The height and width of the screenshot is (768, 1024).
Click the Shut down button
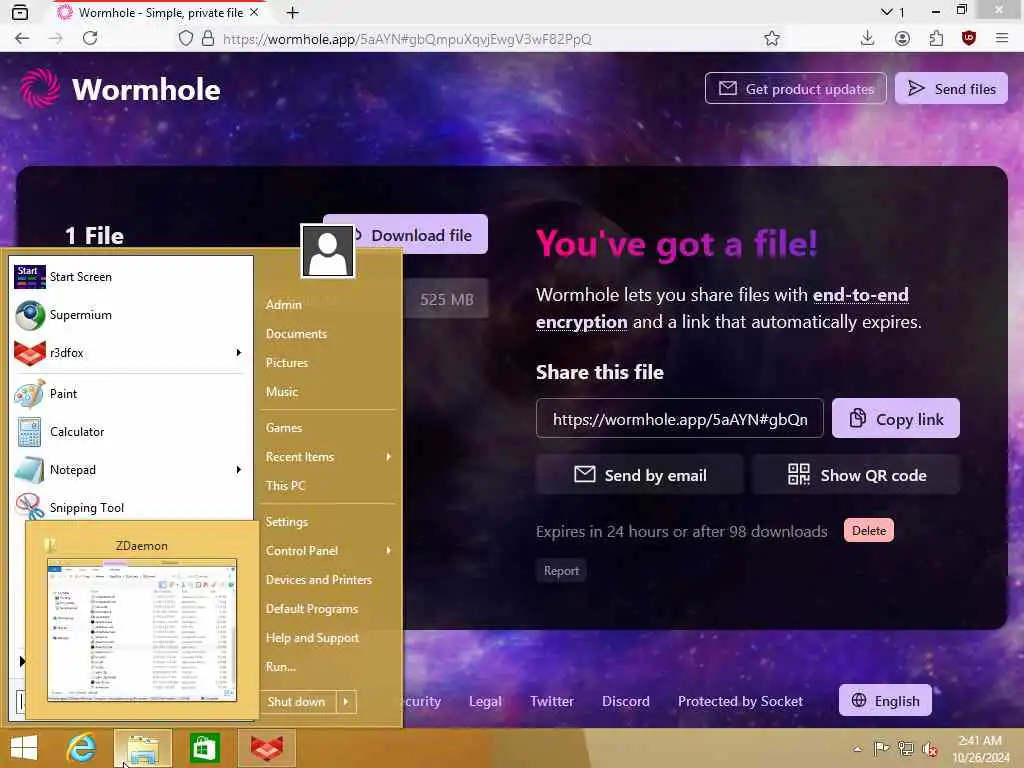[x=298, y=701]
